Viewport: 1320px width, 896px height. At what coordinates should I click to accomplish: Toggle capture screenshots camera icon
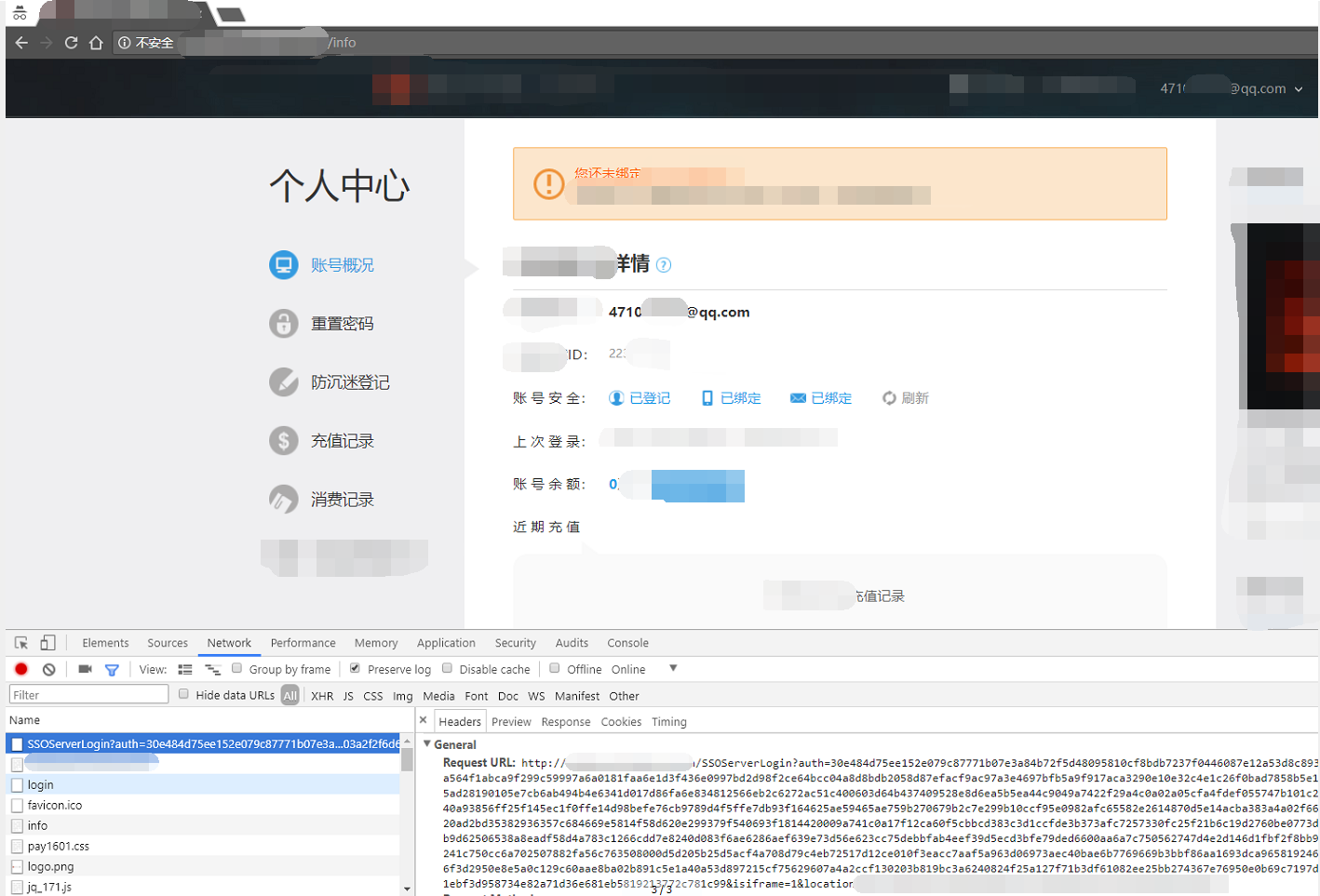pos(85,669)
